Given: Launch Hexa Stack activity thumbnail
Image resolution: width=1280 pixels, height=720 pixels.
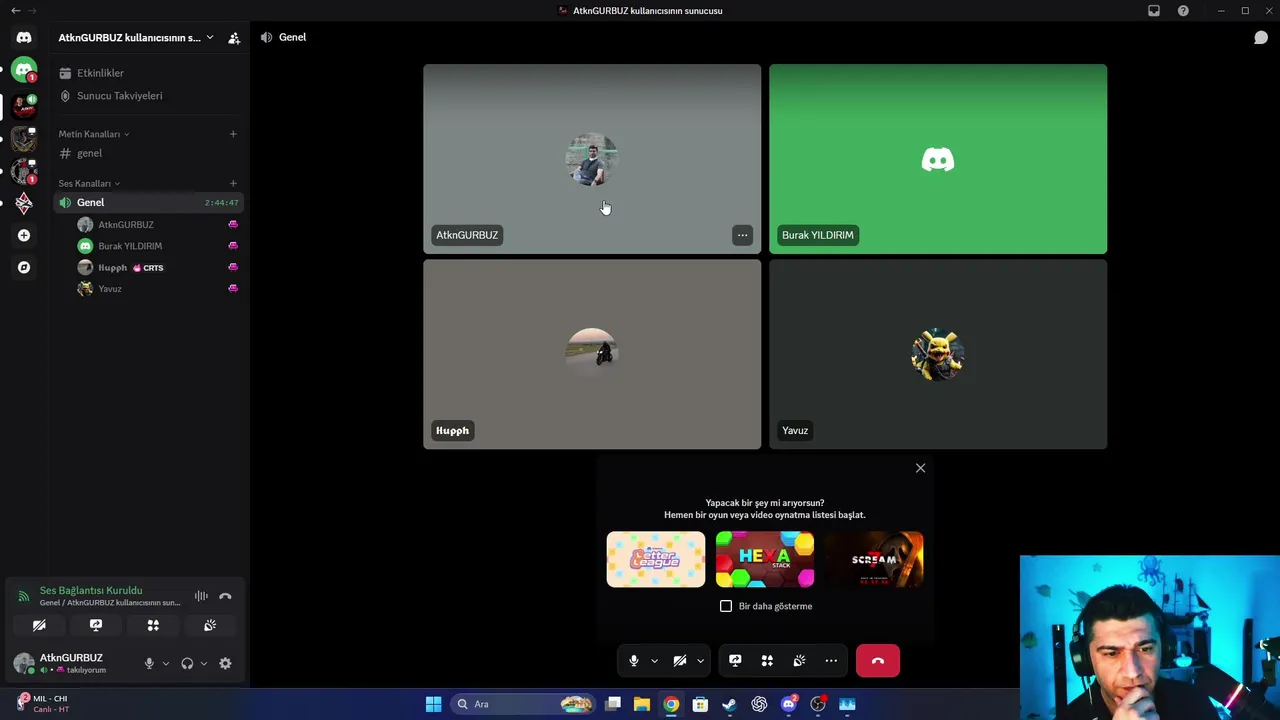Looking at the screenshot, I should tap(765, 559).
